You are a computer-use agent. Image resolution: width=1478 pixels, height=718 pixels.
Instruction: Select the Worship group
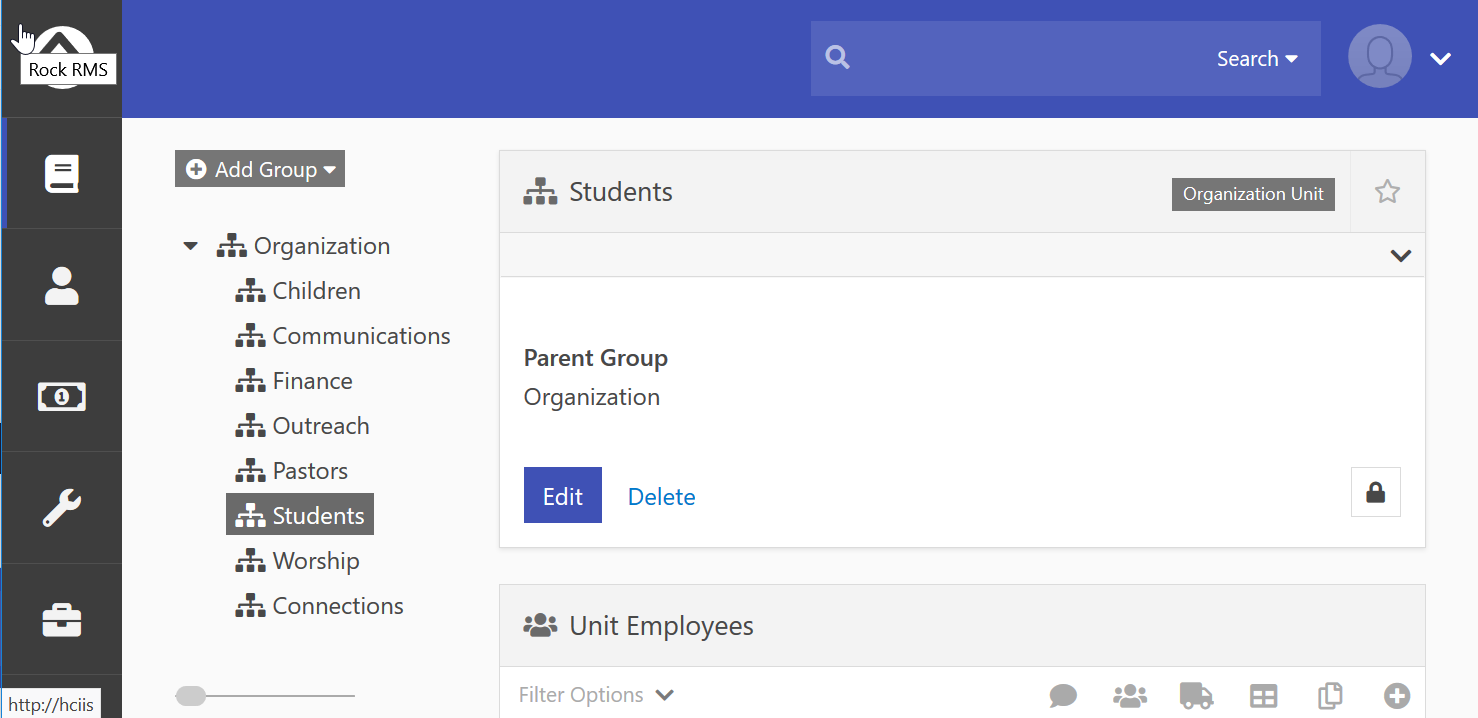tap(297, 561)
